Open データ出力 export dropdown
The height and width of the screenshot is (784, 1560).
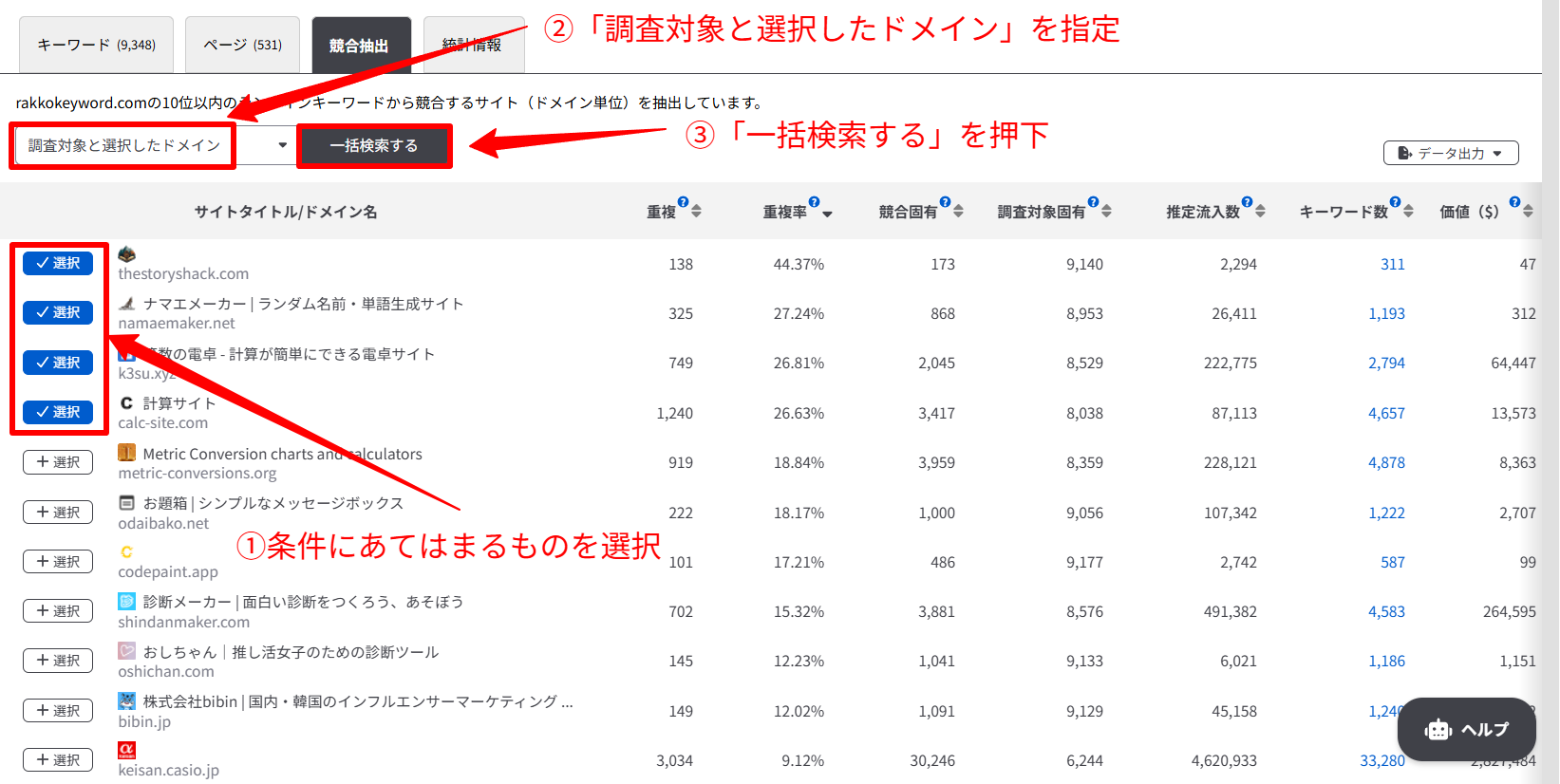pos(1451,153)
